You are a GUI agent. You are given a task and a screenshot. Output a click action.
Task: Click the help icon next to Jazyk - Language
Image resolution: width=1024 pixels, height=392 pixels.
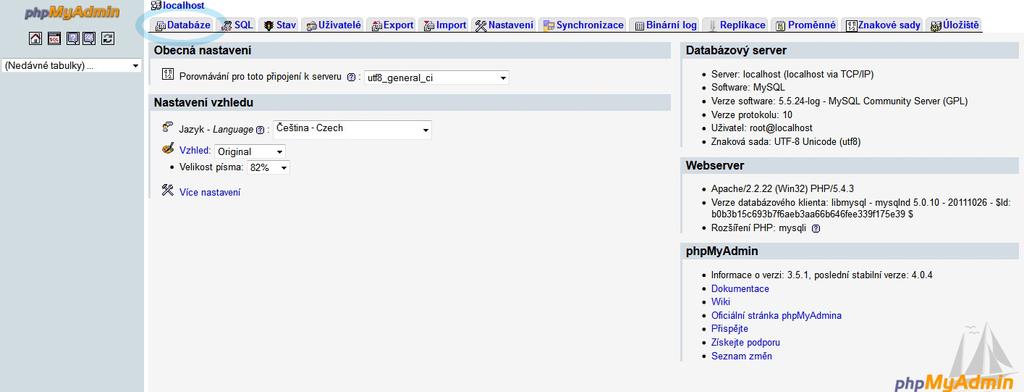click(x=260, y=130)
